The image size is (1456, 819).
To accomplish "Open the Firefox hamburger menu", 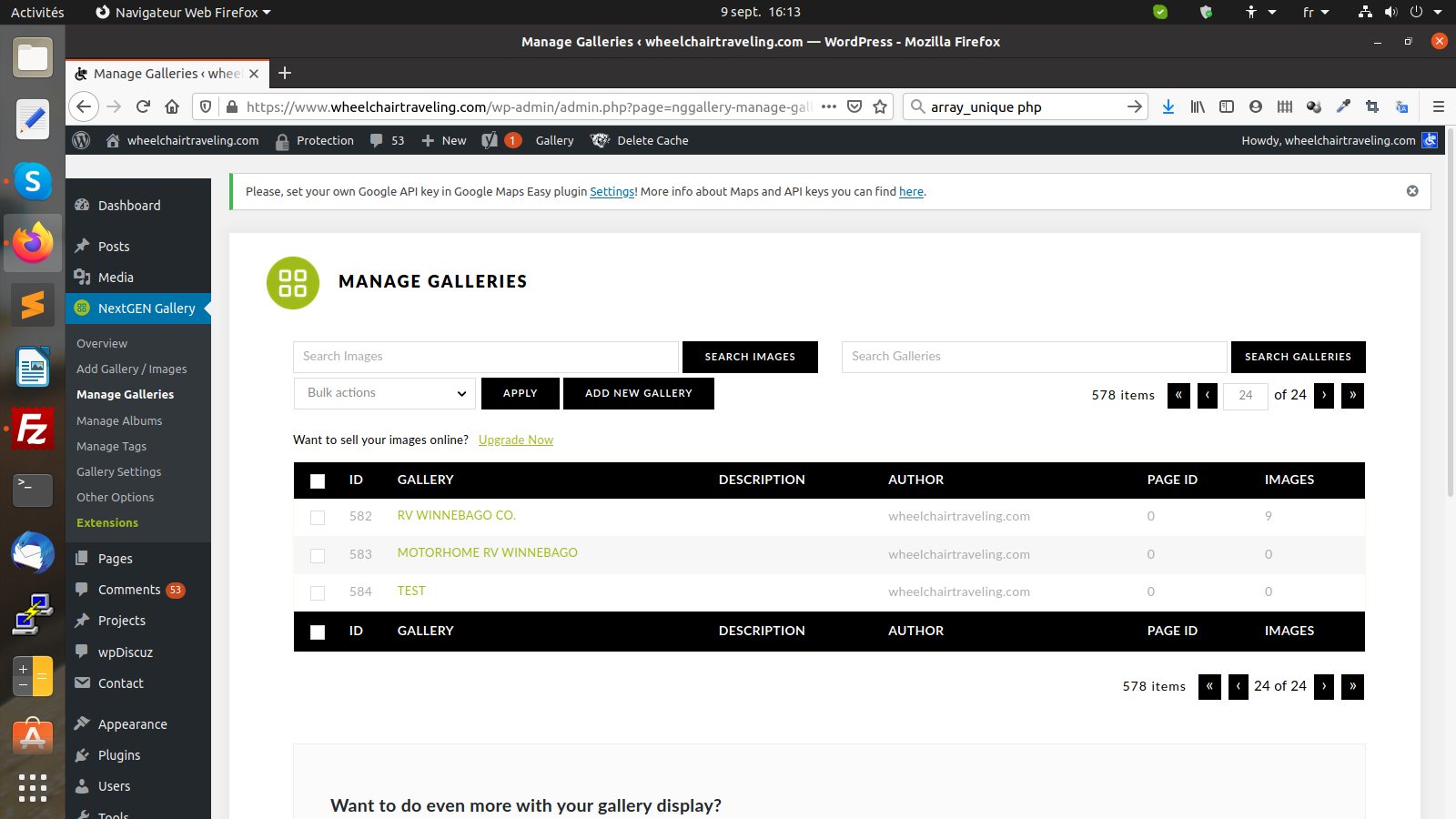I will pos(1438,106).
